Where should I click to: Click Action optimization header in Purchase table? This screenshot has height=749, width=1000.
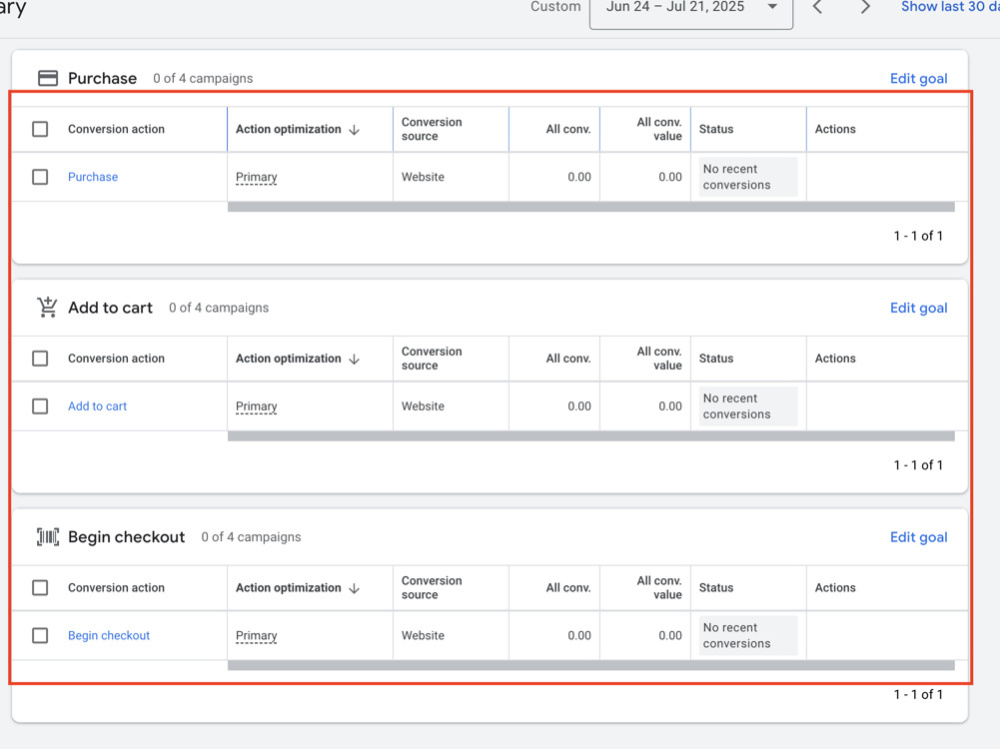288,129
